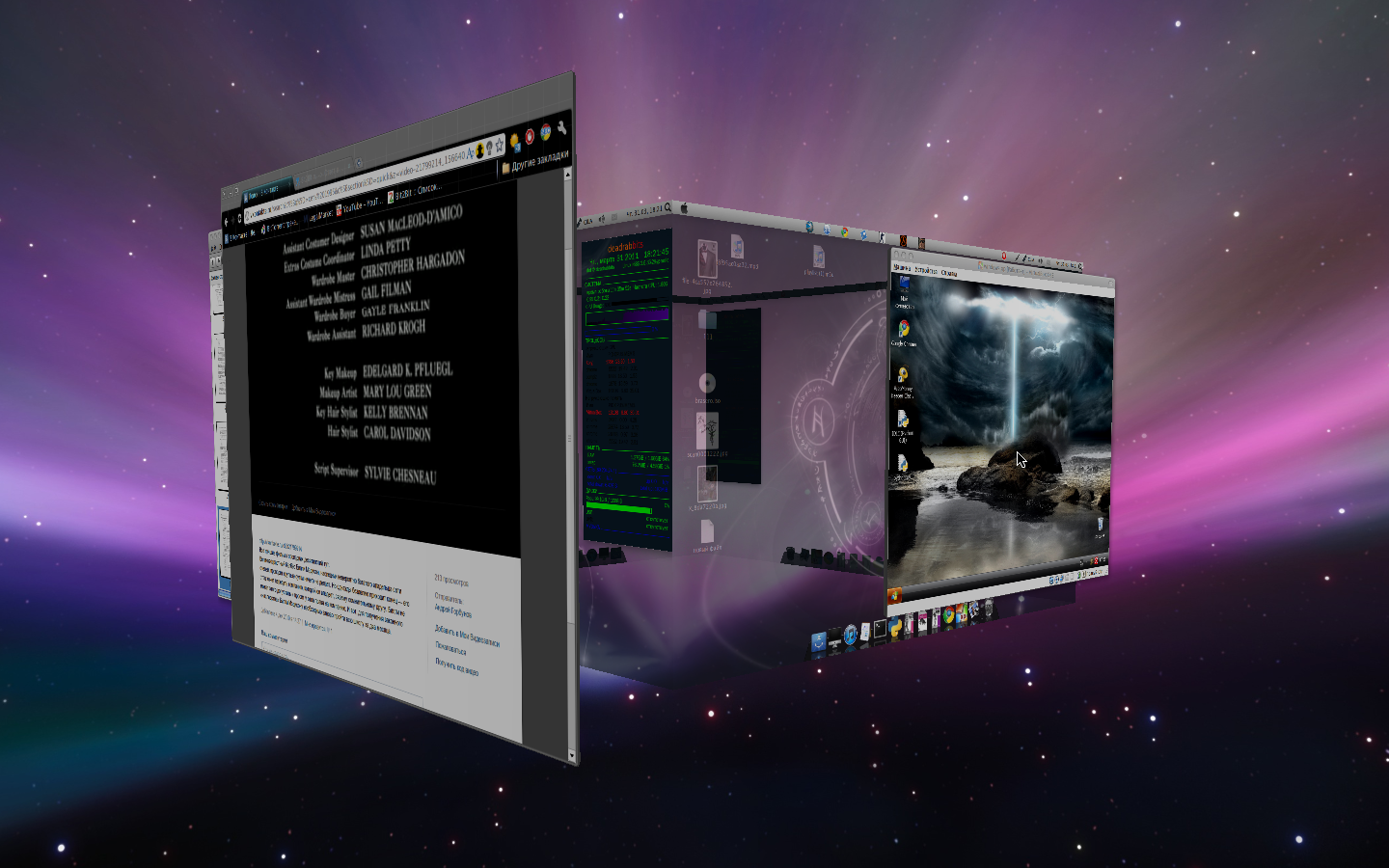Click 'Добавить в Мои Видеозаписи' link

[x=467, y=636]
